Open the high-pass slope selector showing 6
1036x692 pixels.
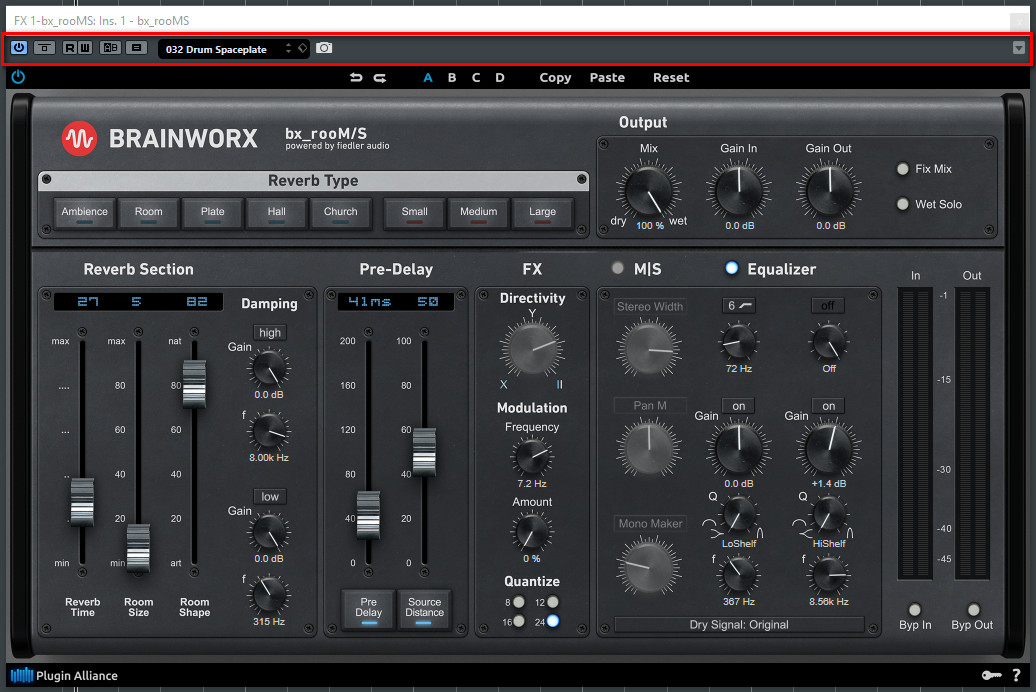click(x=739, y=305)
